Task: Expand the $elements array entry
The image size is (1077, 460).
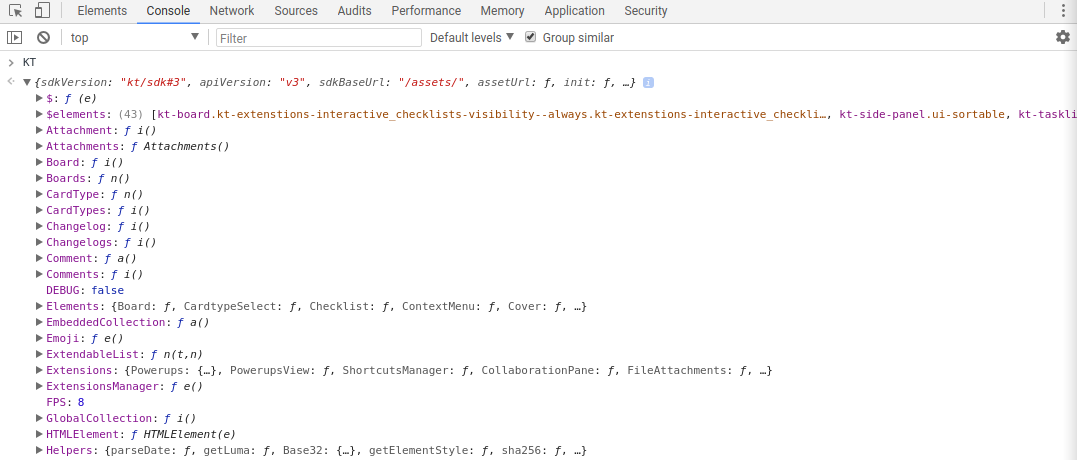Action: click(40, 114)
